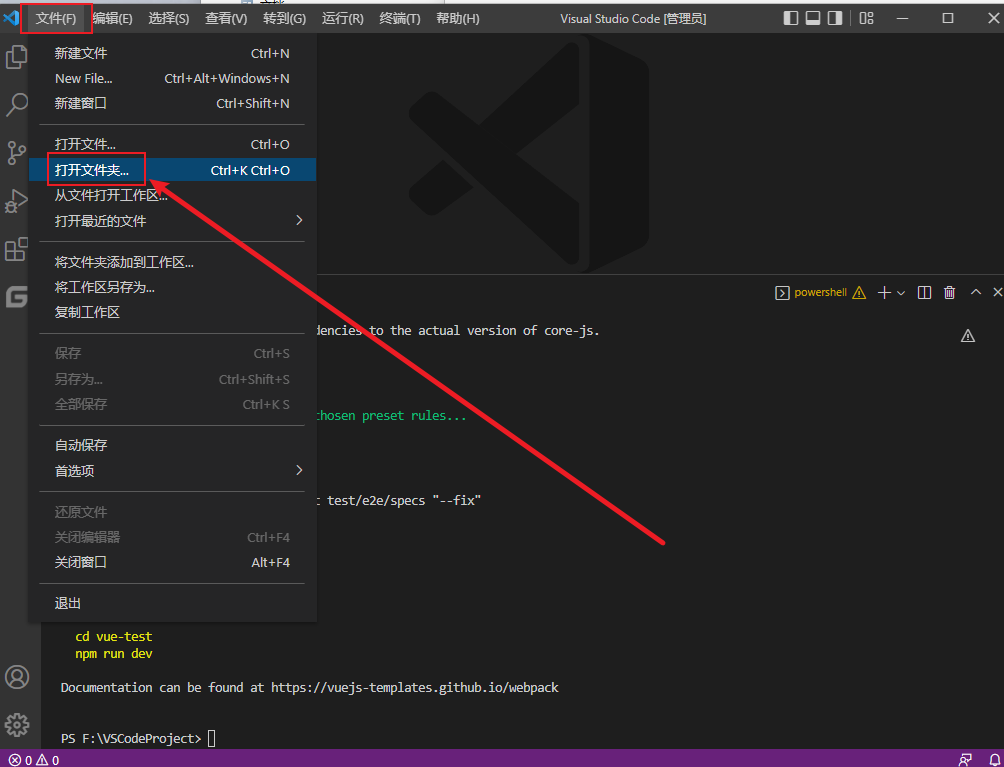Choose 将文件夹添加到工作区... entry
Screen dimensions: 1004x767
pos(172,262)
